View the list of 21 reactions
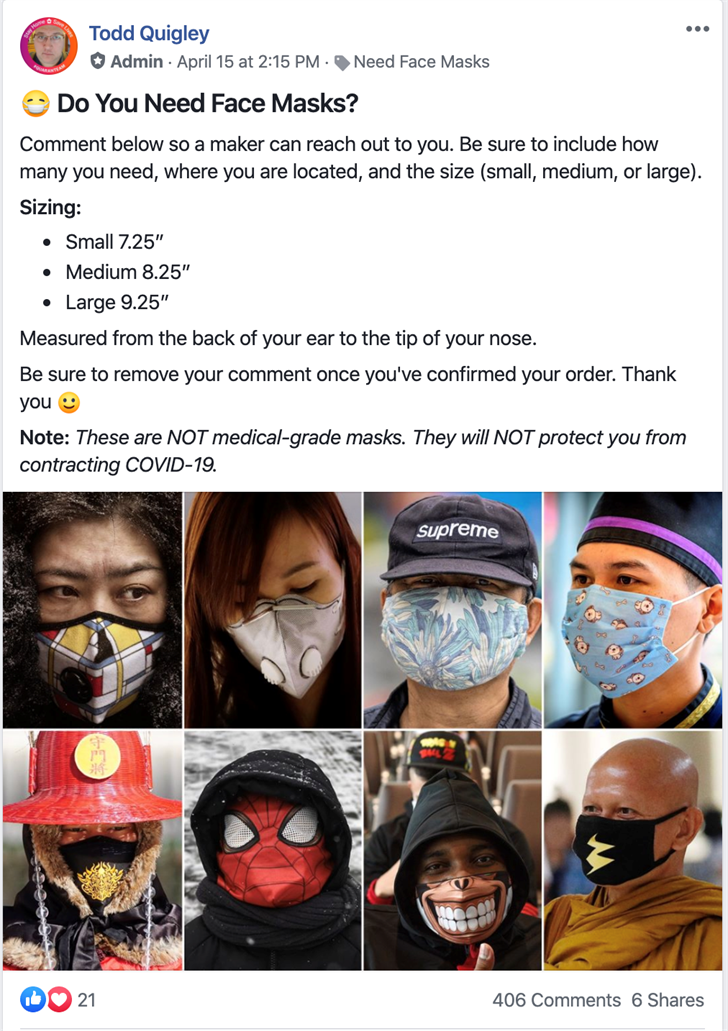 point(87,1000)
